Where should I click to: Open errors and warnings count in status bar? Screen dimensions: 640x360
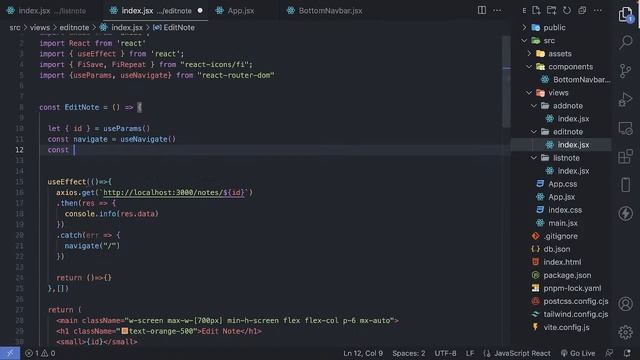click(x=40, y=353)
